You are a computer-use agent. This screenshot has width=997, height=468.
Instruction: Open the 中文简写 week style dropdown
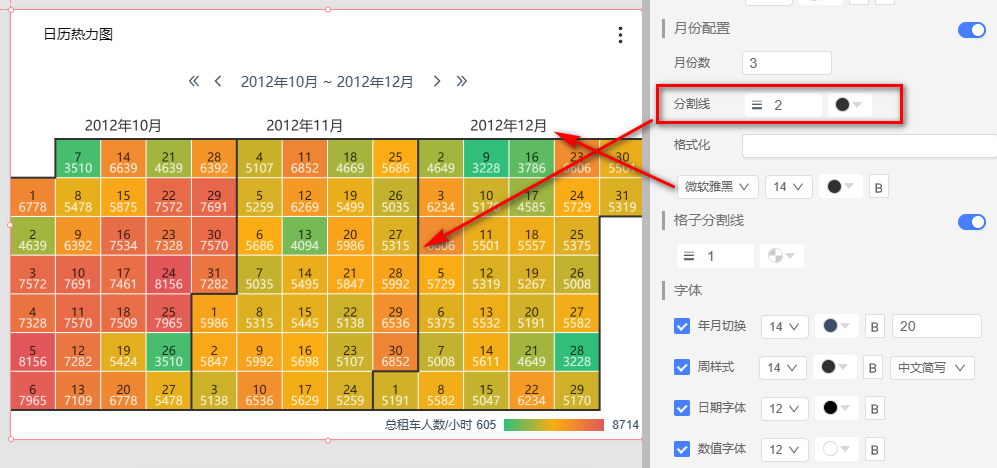[931, 367]
